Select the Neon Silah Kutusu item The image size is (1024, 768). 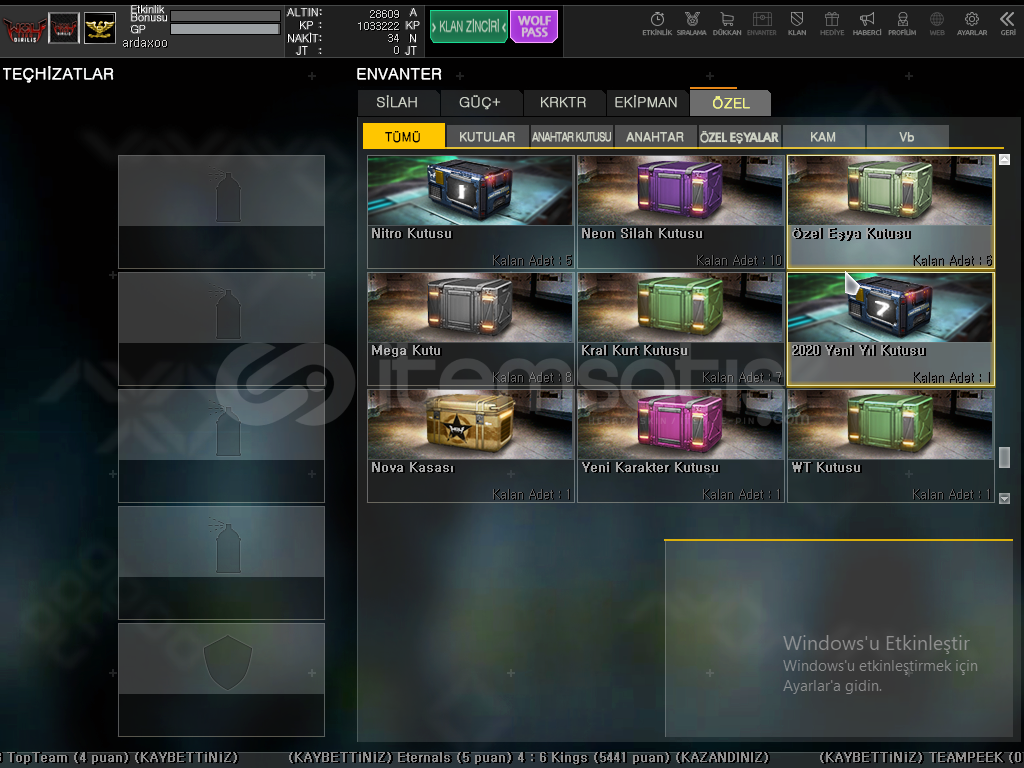click(680, 212)
